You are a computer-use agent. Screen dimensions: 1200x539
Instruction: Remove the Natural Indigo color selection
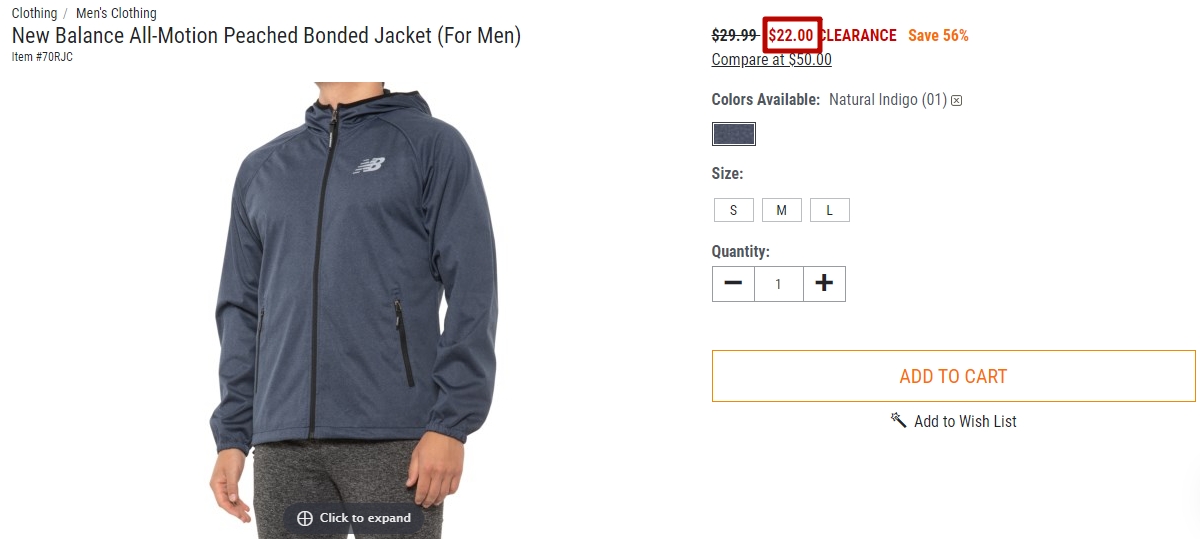point(957,100)
